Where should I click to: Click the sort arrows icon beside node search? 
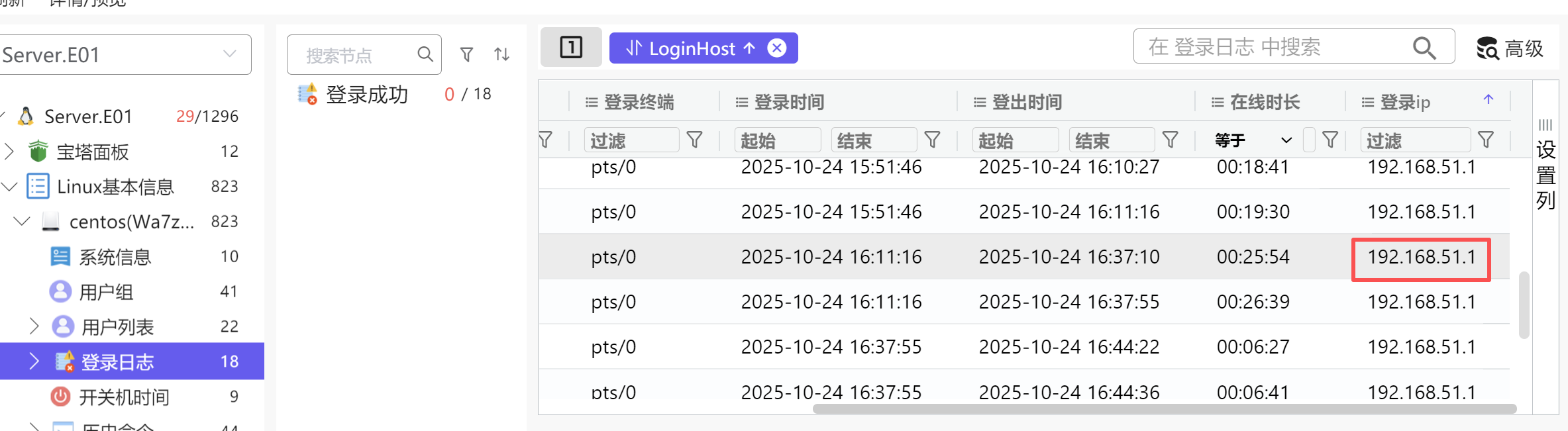[501, 54]
